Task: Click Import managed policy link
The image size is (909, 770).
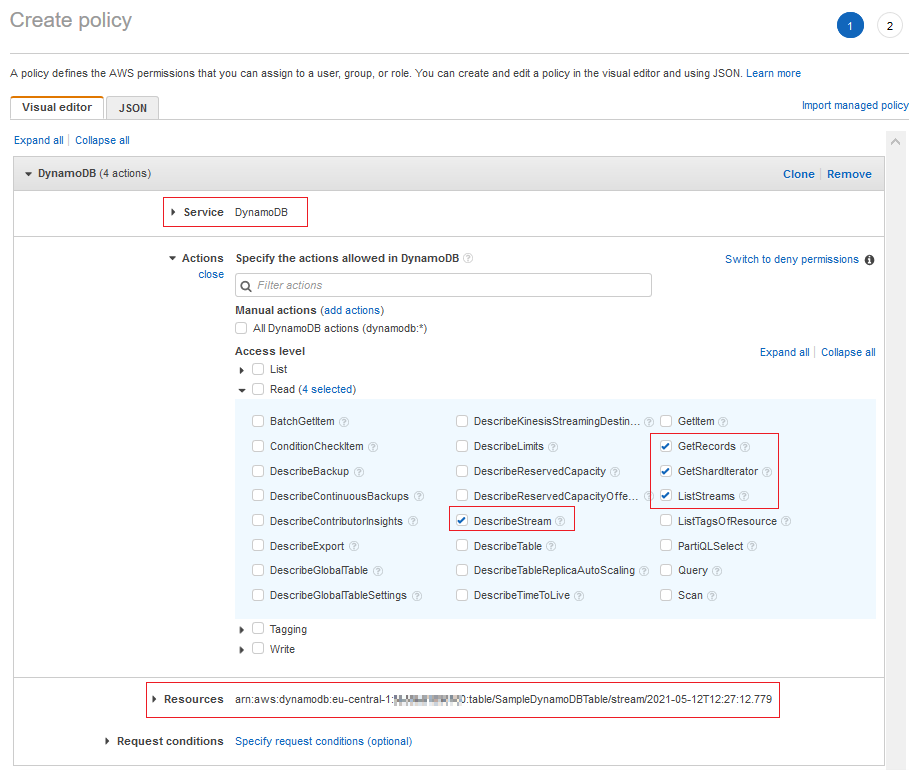Action: [855, 105]
